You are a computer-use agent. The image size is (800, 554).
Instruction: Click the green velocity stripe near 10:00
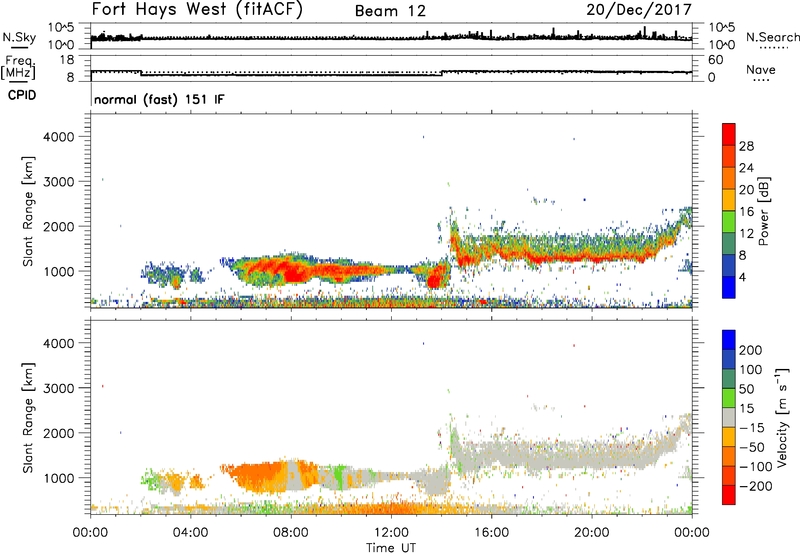click(x=338, y=476)
